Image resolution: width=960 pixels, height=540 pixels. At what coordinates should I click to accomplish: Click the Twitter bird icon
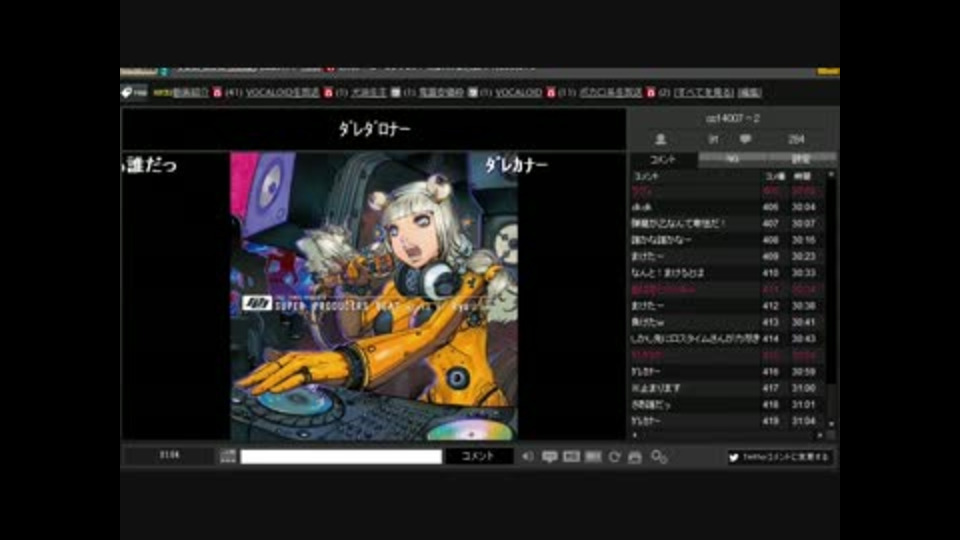(733, 457)
